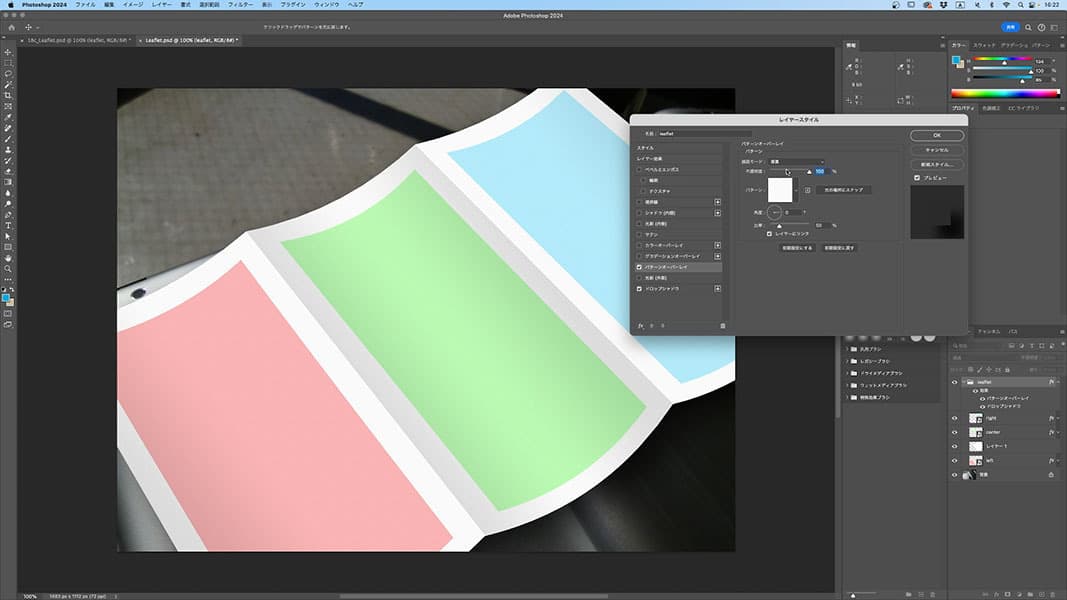
Task: Open the blend mode dropdown
Action: tap(796, 161)
